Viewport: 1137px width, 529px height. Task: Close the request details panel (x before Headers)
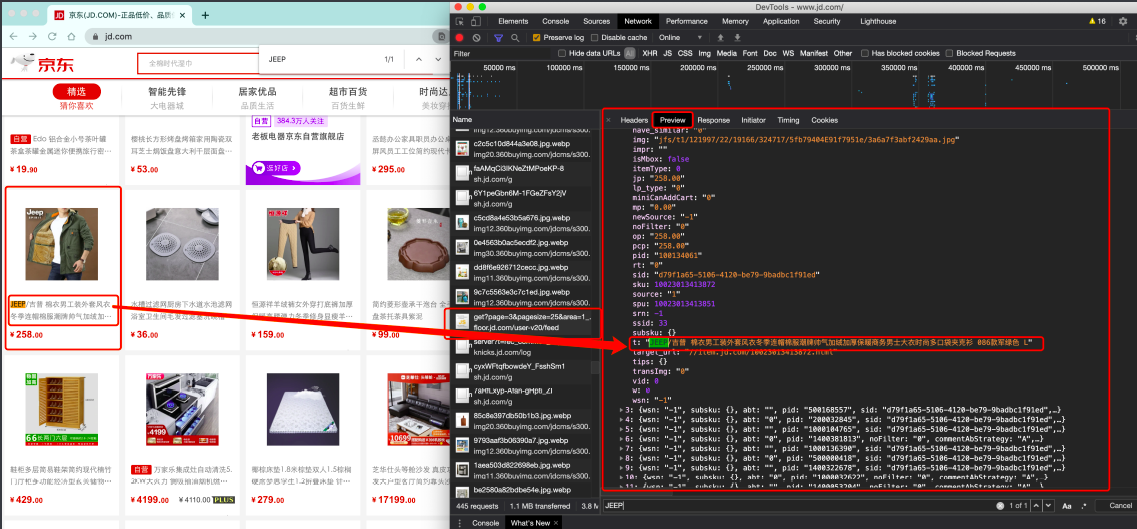point(608,120)
